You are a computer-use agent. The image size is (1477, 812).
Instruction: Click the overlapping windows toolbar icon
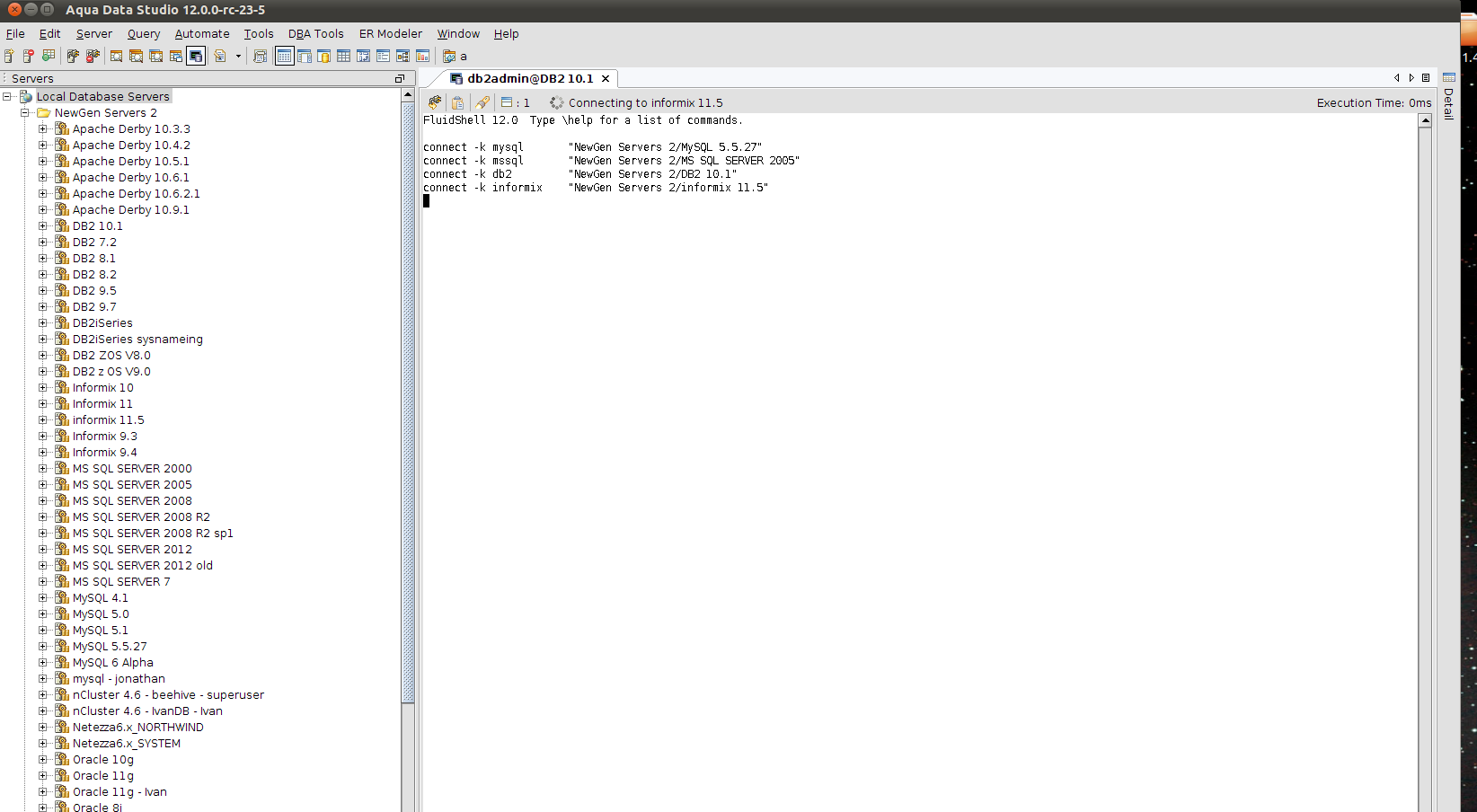pos(176,56)
